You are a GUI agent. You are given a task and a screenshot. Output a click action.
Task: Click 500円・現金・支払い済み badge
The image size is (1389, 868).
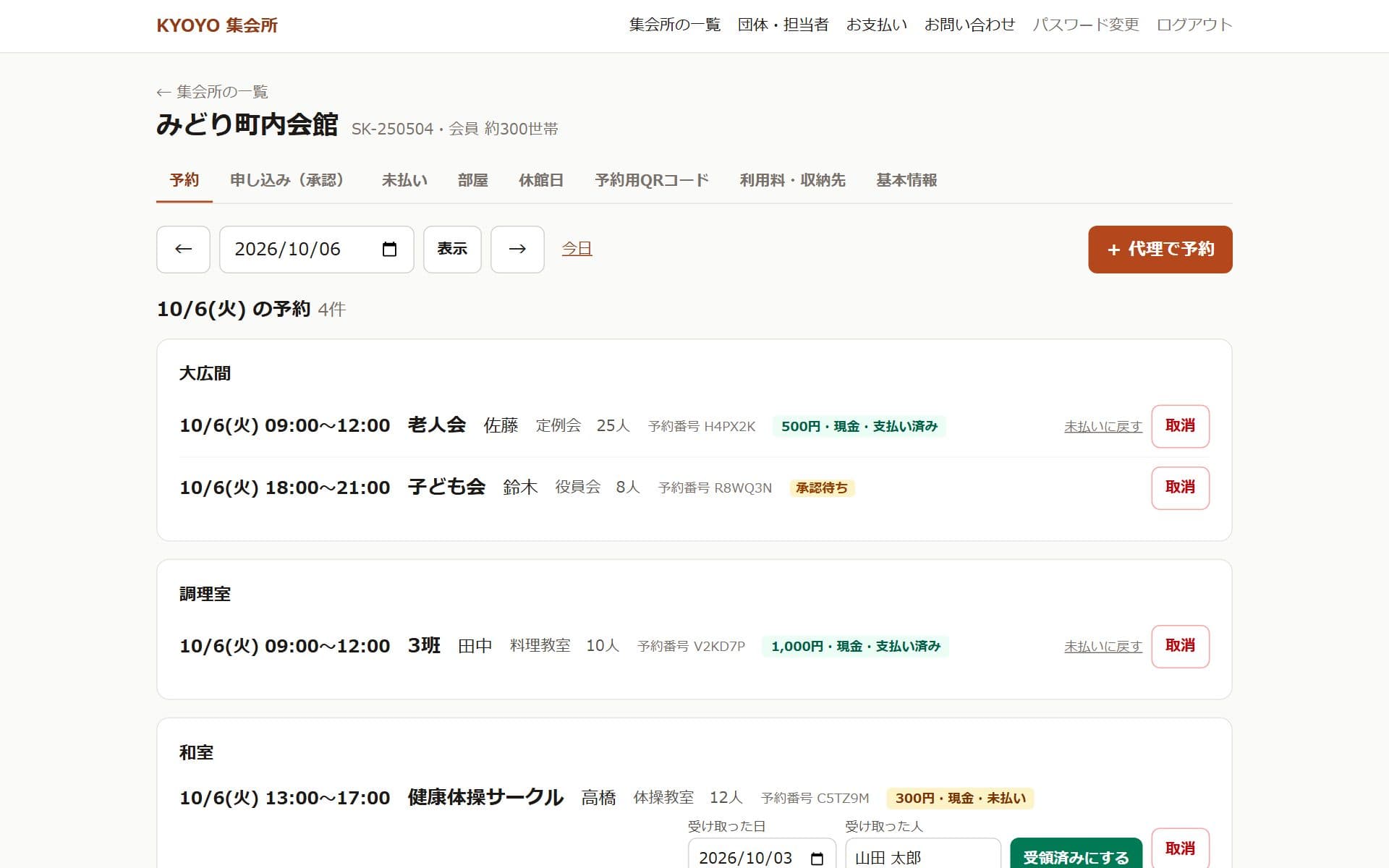pyautogui.click(x=859, y=427)
